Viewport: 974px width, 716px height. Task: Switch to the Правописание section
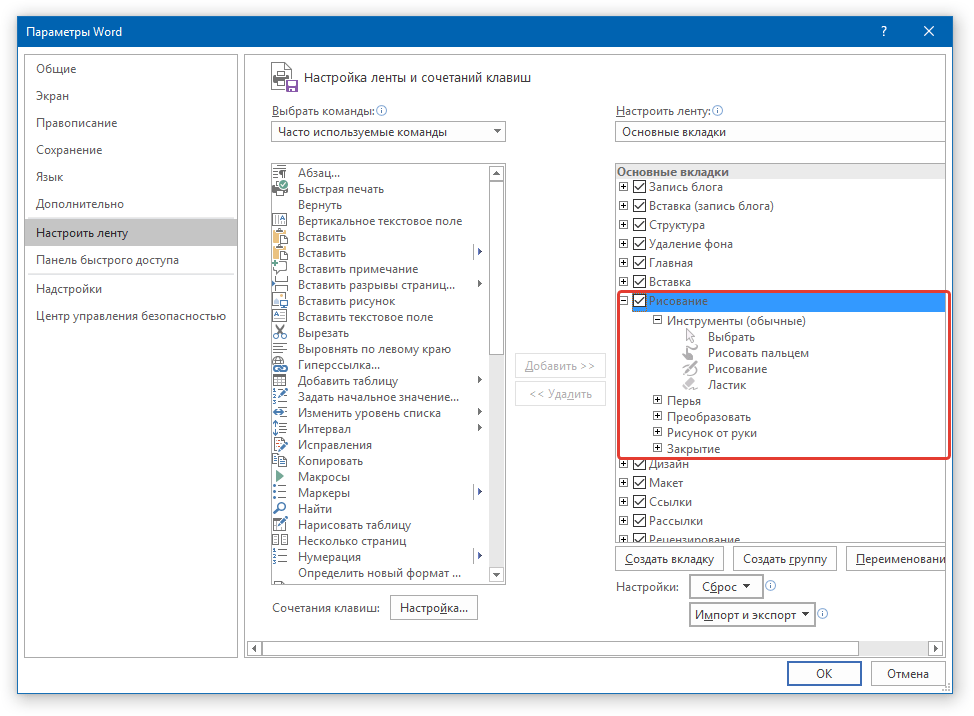tap(77, 123)
